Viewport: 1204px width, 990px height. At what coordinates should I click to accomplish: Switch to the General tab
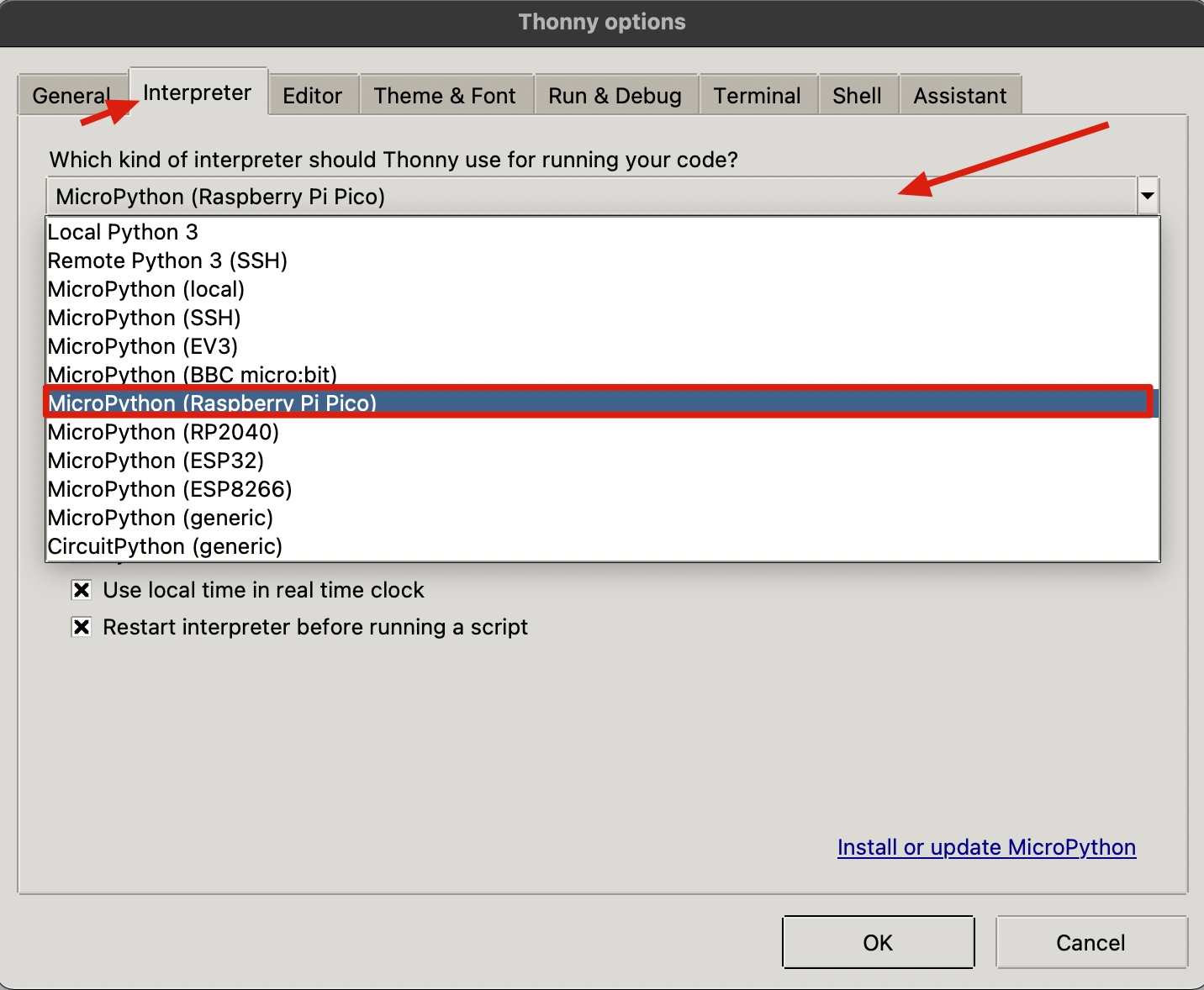[x=71, y=96]
